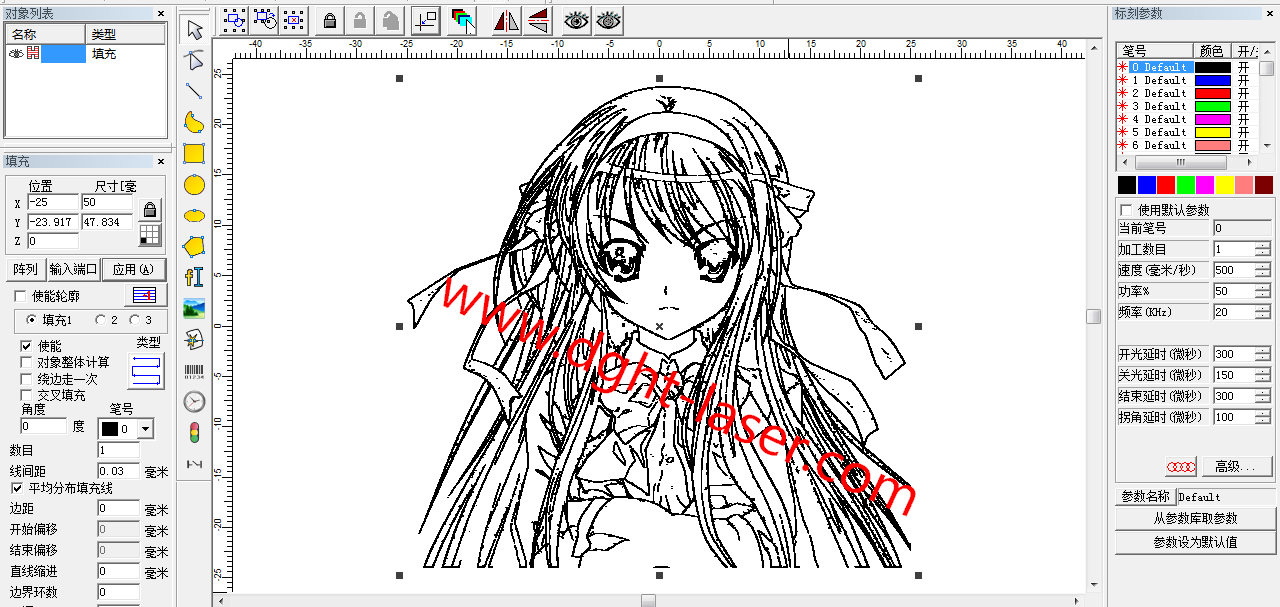The height and width of the screenshot is (607, 1280).
Task: Enable the 使能轮廓 checkbox
Action: tap(20, 296)
